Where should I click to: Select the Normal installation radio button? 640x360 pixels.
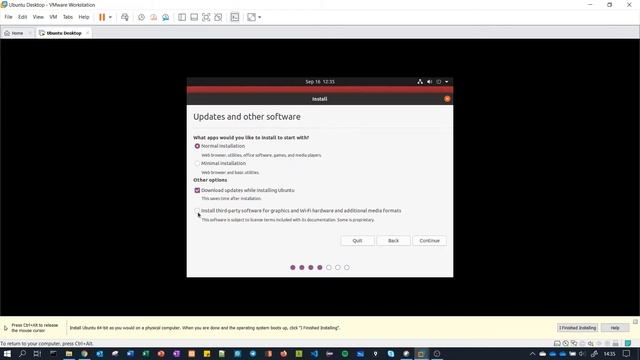tap(197, 146)
